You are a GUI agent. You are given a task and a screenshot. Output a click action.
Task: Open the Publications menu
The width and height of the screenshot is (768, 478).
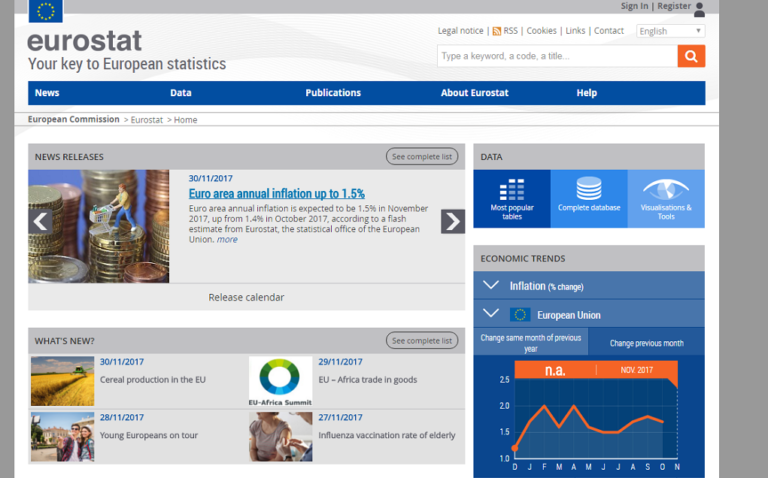[x=333, y=93]
